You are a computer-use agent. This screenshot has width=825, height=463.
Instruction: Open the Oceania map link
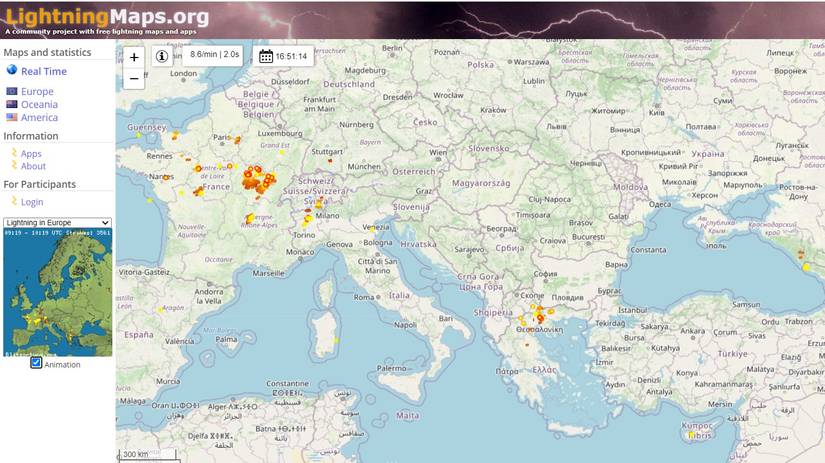coord(39,104)
